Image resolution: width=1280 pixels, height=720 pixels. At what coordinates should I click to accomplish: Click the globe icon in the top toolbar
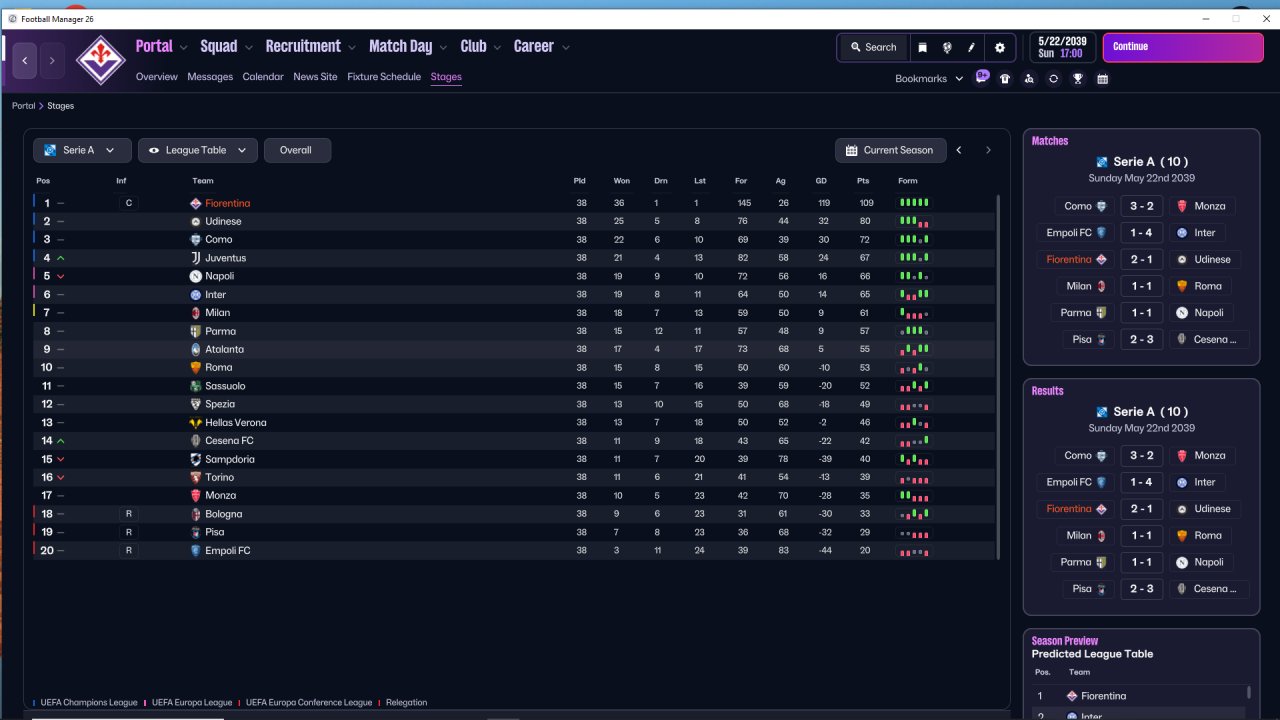(x=947, y=47)
